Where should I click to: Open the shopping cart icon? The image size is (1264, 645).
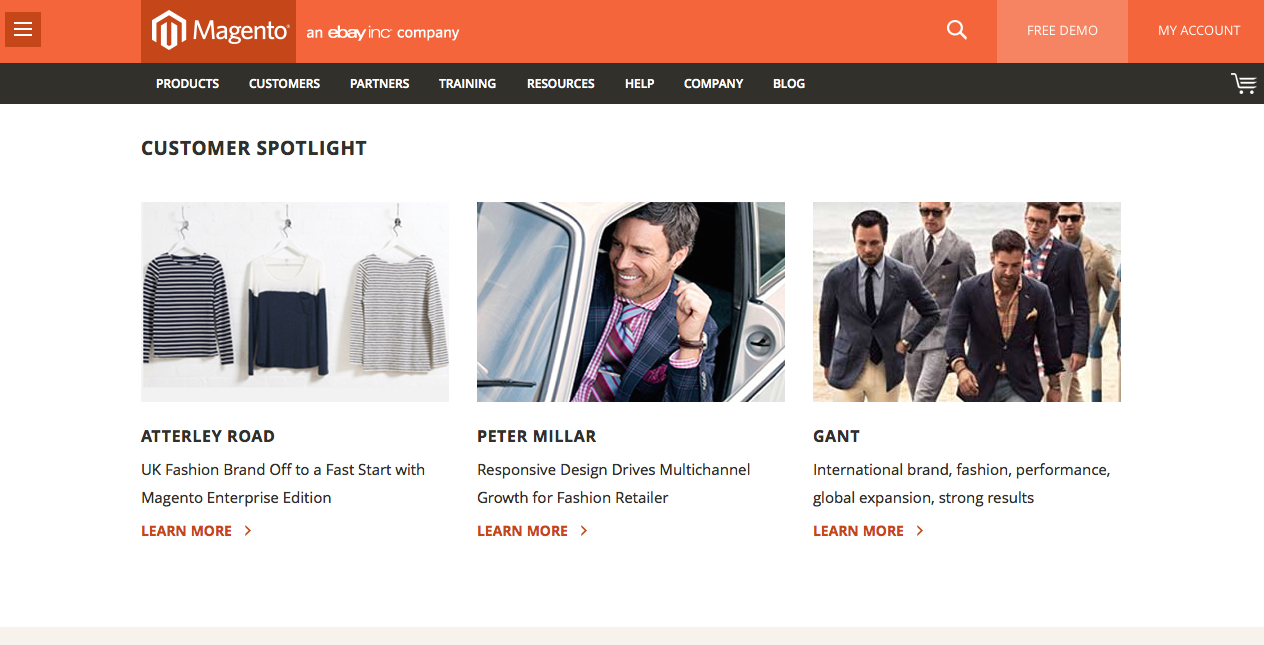(x=1243, y=83)
